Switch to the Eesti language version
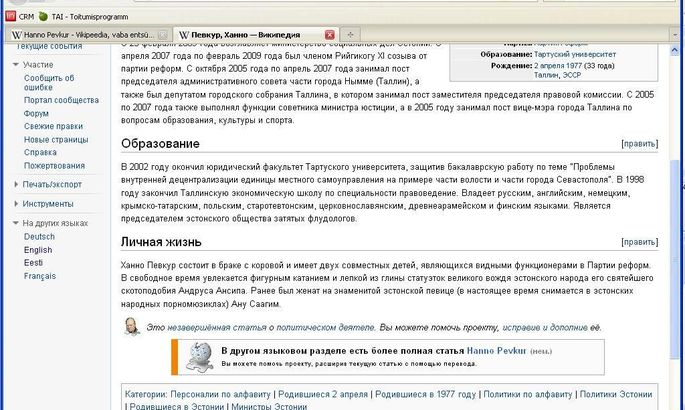 tap(33, 263)
